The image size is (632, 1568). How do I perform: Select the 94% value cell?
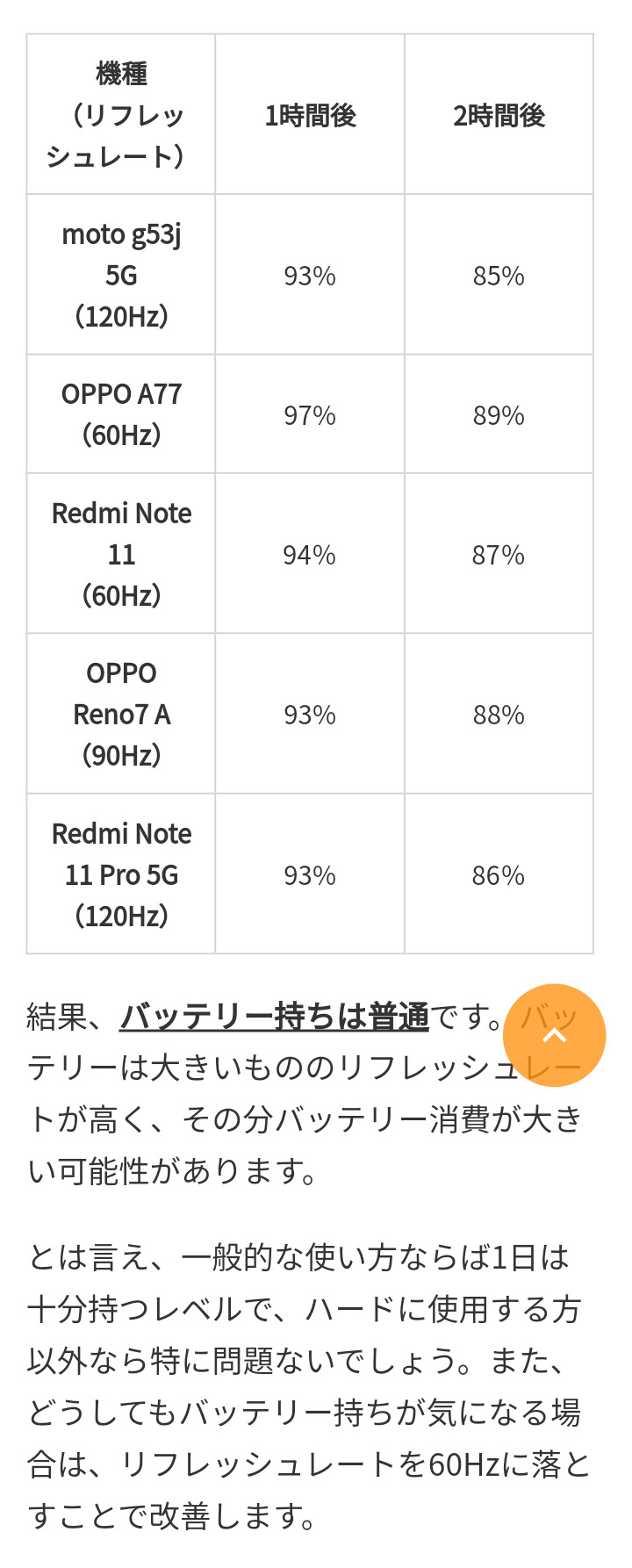point(310,555)
